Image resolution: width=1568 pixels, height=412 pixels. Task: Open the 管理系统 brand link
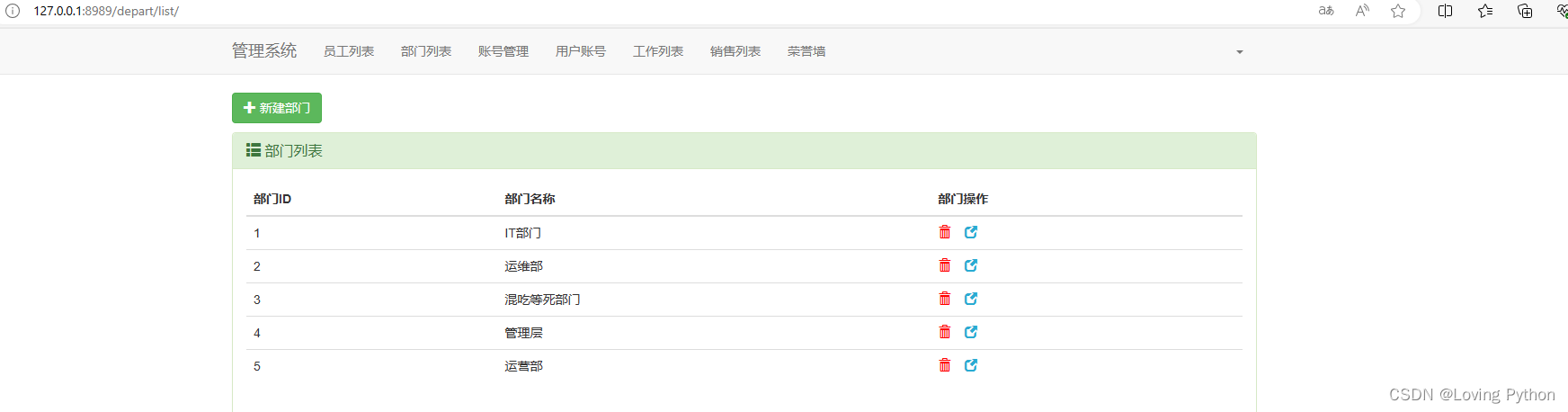click(x=264, y=50)
